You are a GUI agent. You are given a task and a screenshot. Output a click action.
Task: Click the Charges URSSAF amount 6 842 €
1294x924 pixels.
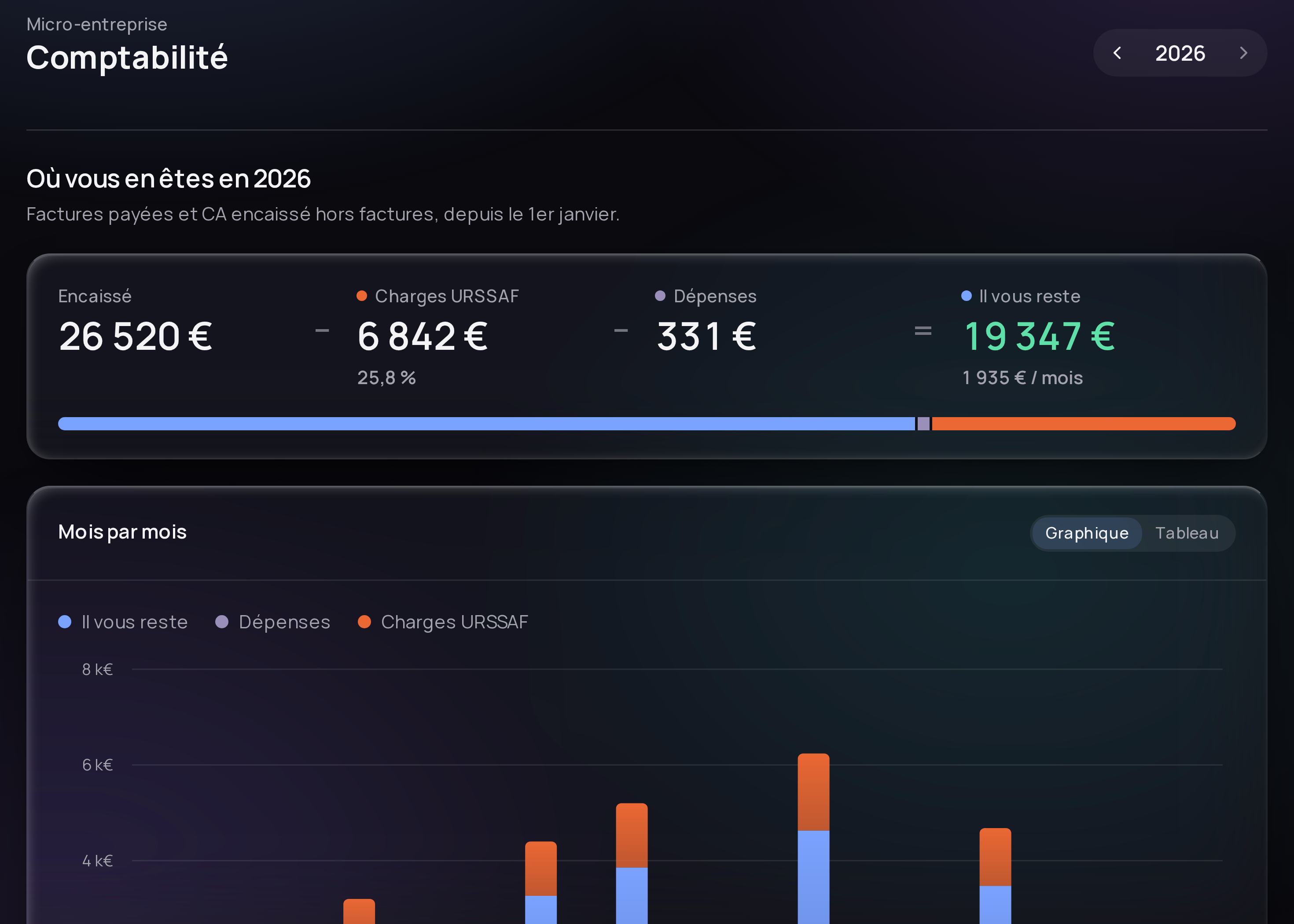pyautogui.click(x=423, y=336)
